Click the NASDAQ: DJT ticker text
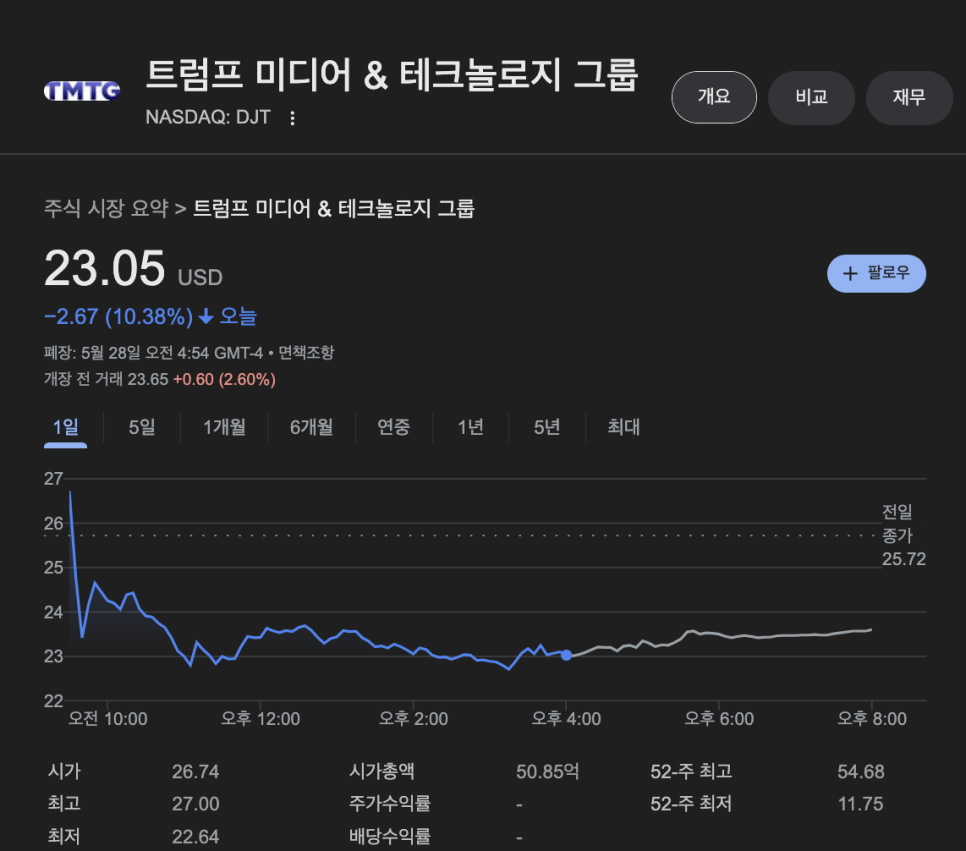The height and width of the screenshot is (851, 966). pyautogui.click(x=208, y=117)
